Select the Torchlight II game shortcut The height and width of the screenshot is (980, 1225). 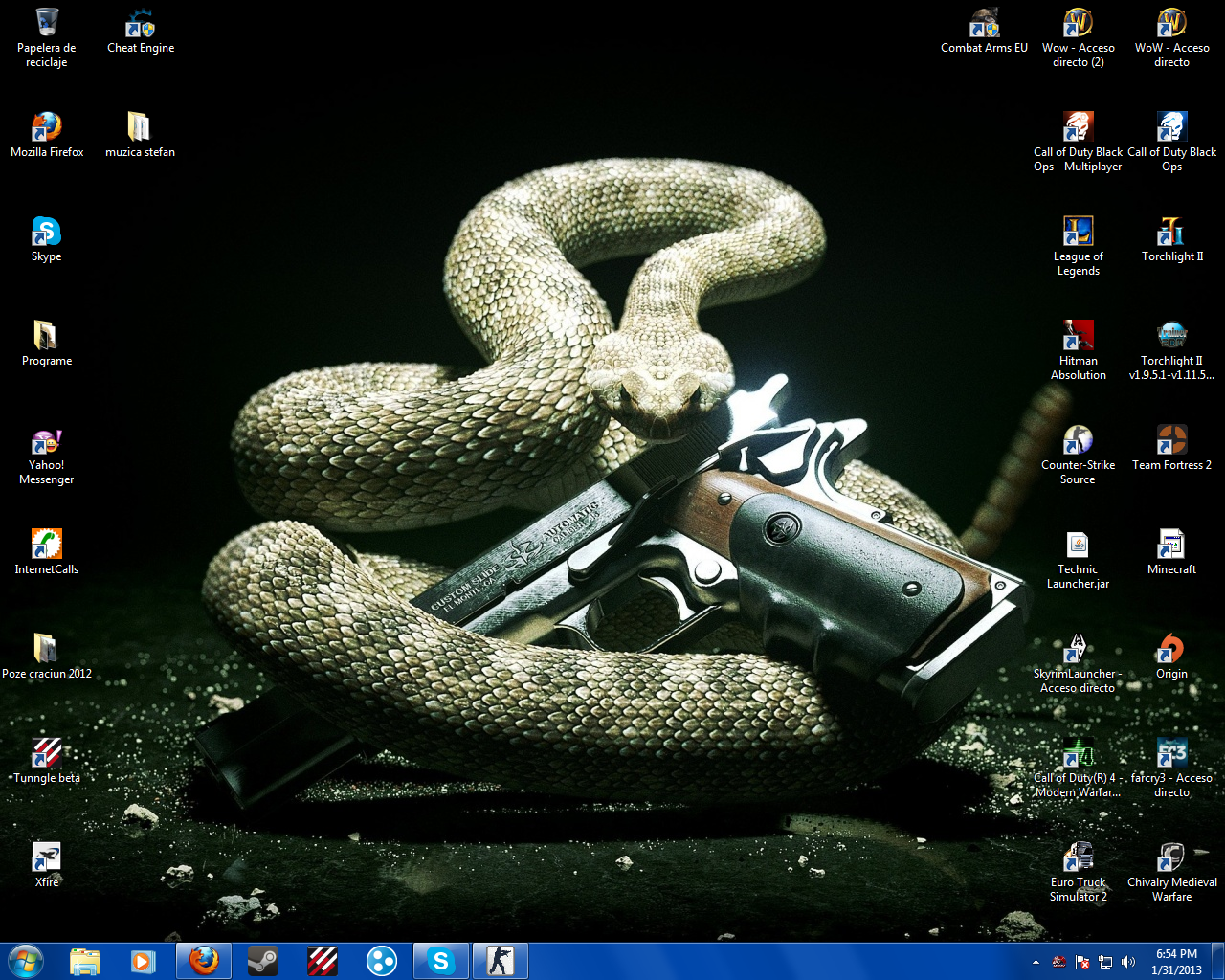tap(1171, 239)
